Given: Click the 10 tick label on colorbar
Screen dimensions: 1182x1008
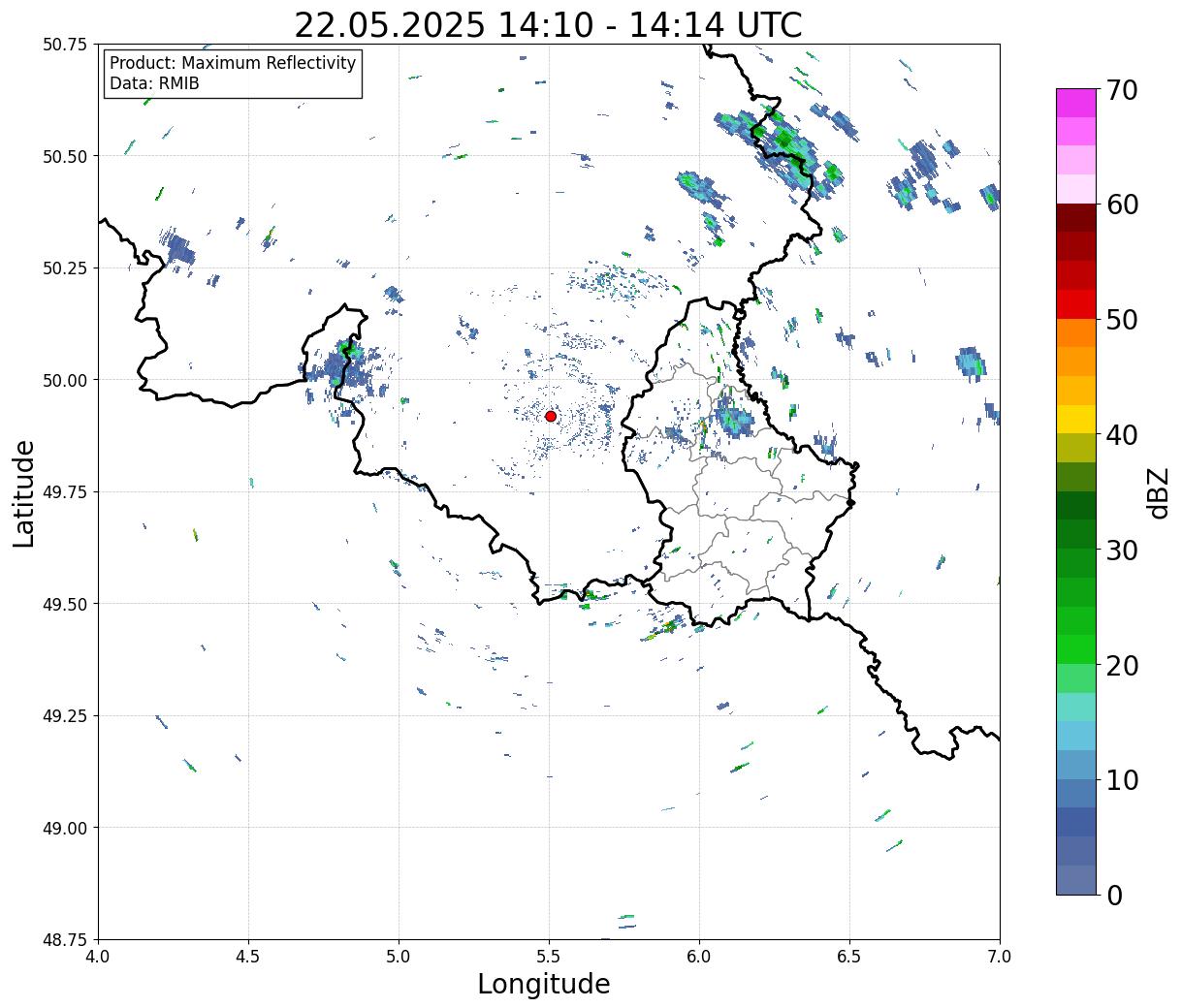Looking at the screenshot, I should 1122,780.
